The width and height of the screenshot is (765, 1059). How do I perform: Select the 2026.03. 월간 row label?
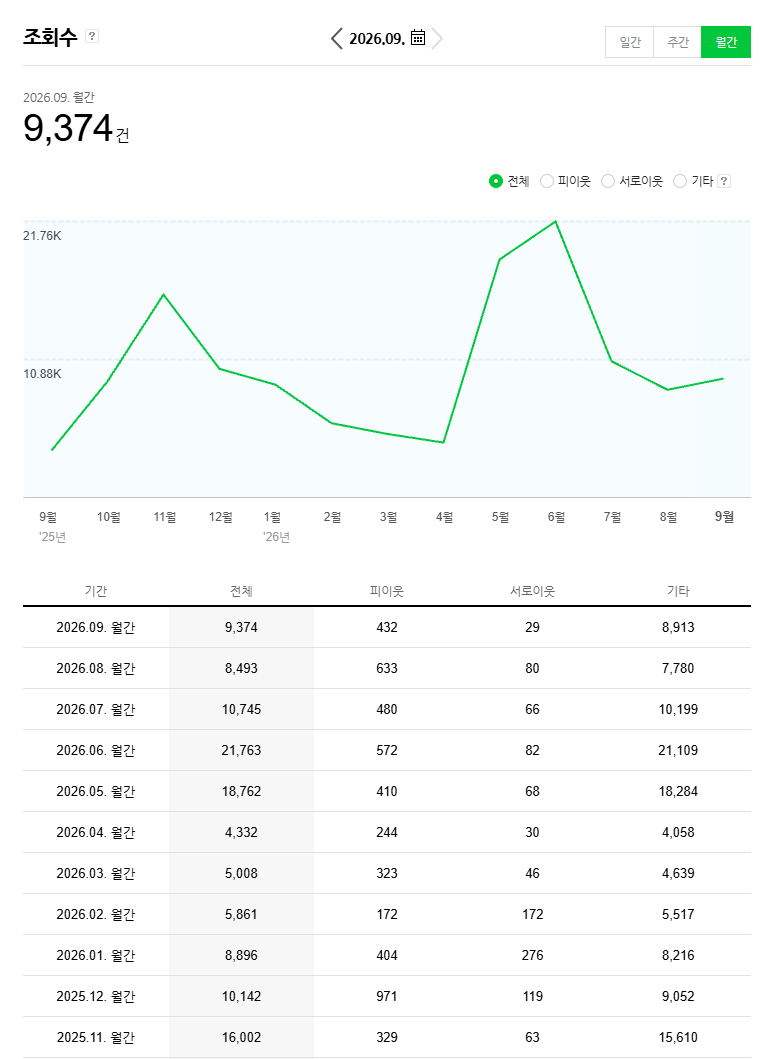pos(96,873)
